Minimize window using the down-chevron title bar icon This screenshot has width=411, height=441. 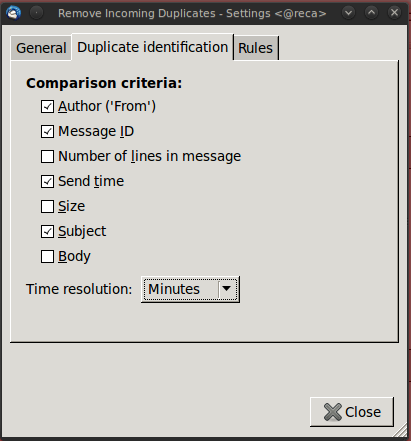pyautogui.click(x=348, y=13)
